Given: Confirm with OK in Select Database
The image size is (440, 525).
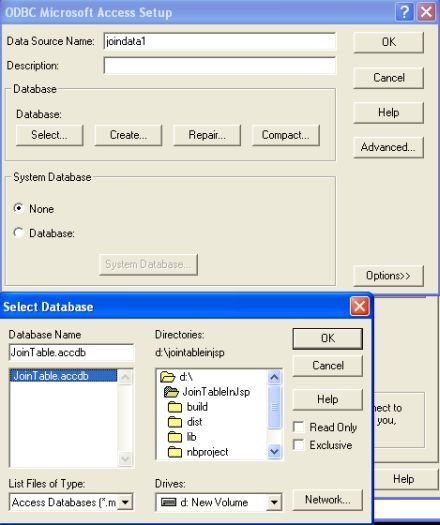Looking at the screenshot, I should pyautogui.click(x=327, y=339).
